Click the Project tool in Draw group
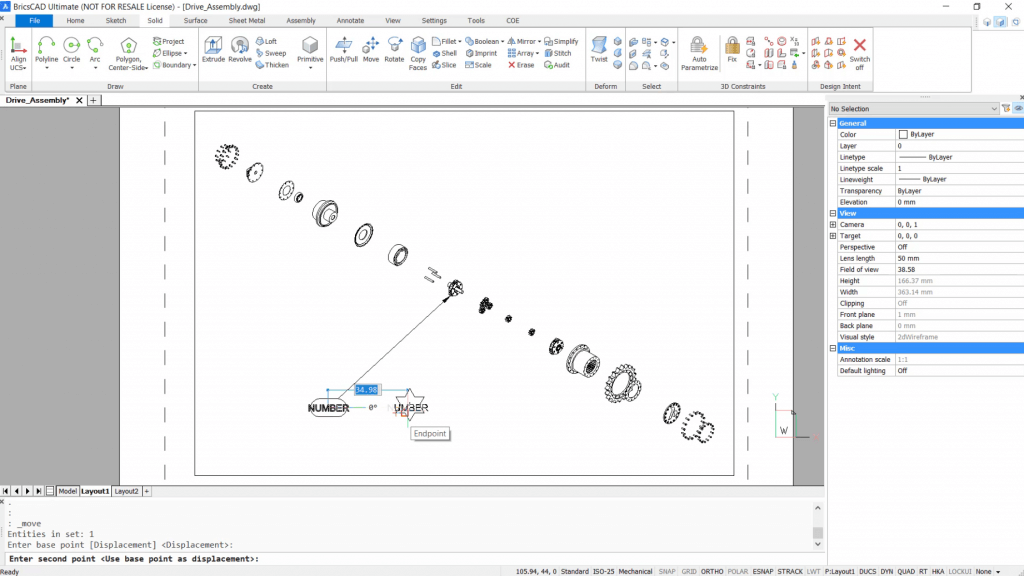The image size is (1024, 576). pos(168,41)
